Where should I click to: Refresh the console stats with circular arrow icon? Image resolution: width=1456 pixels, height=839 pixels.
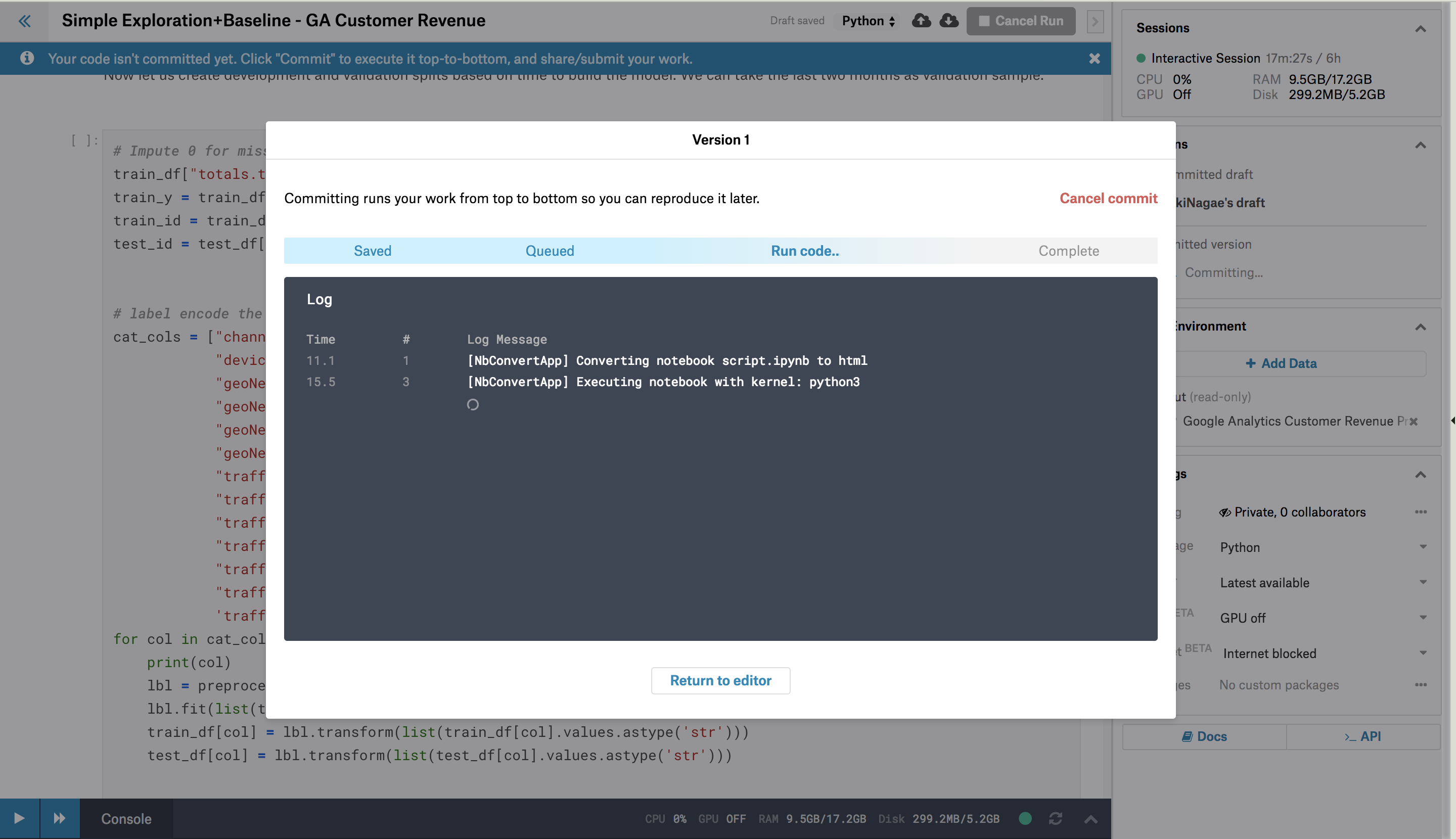1055,818
